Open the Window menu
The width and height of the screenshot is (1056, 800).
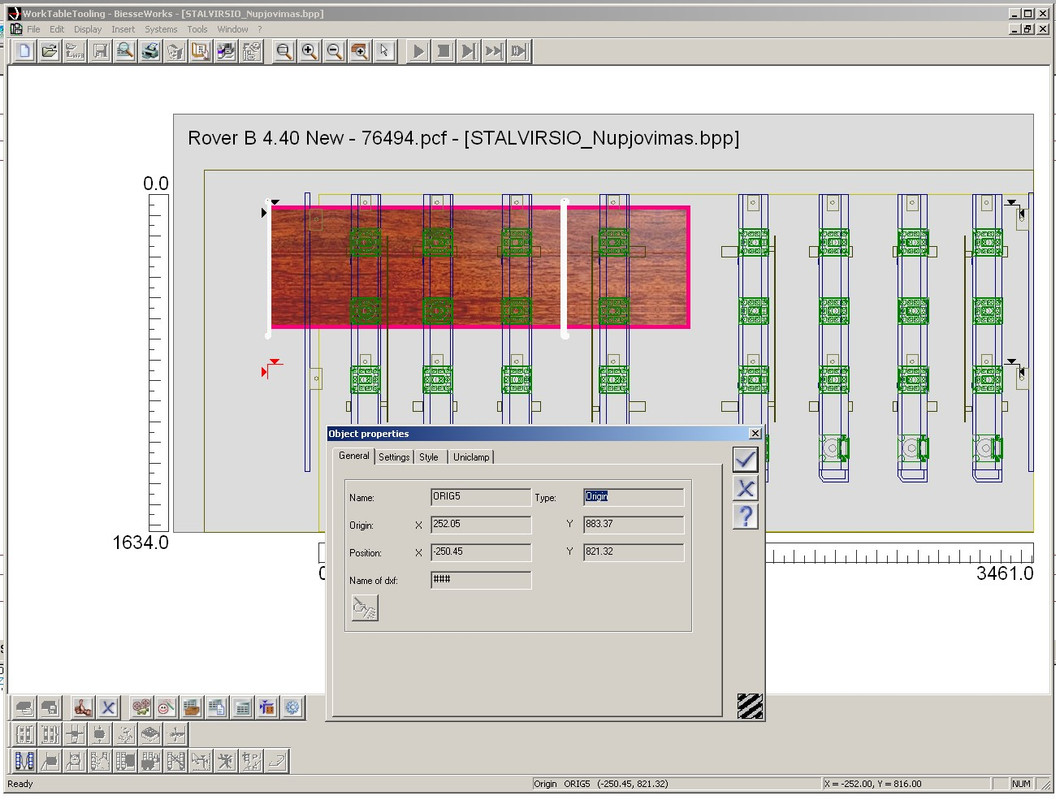232,29
